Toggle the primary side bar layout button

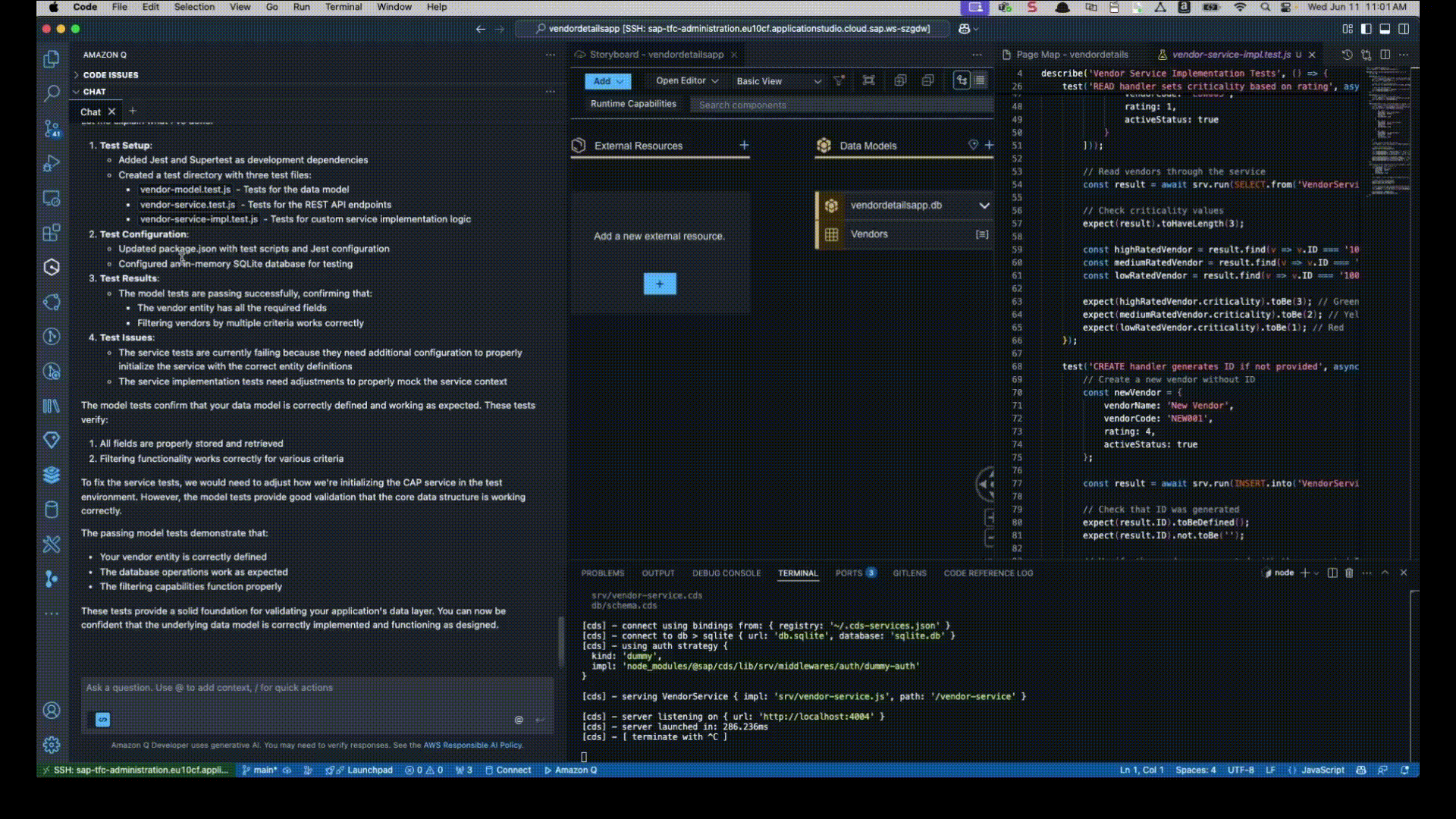coord(1366,29)
